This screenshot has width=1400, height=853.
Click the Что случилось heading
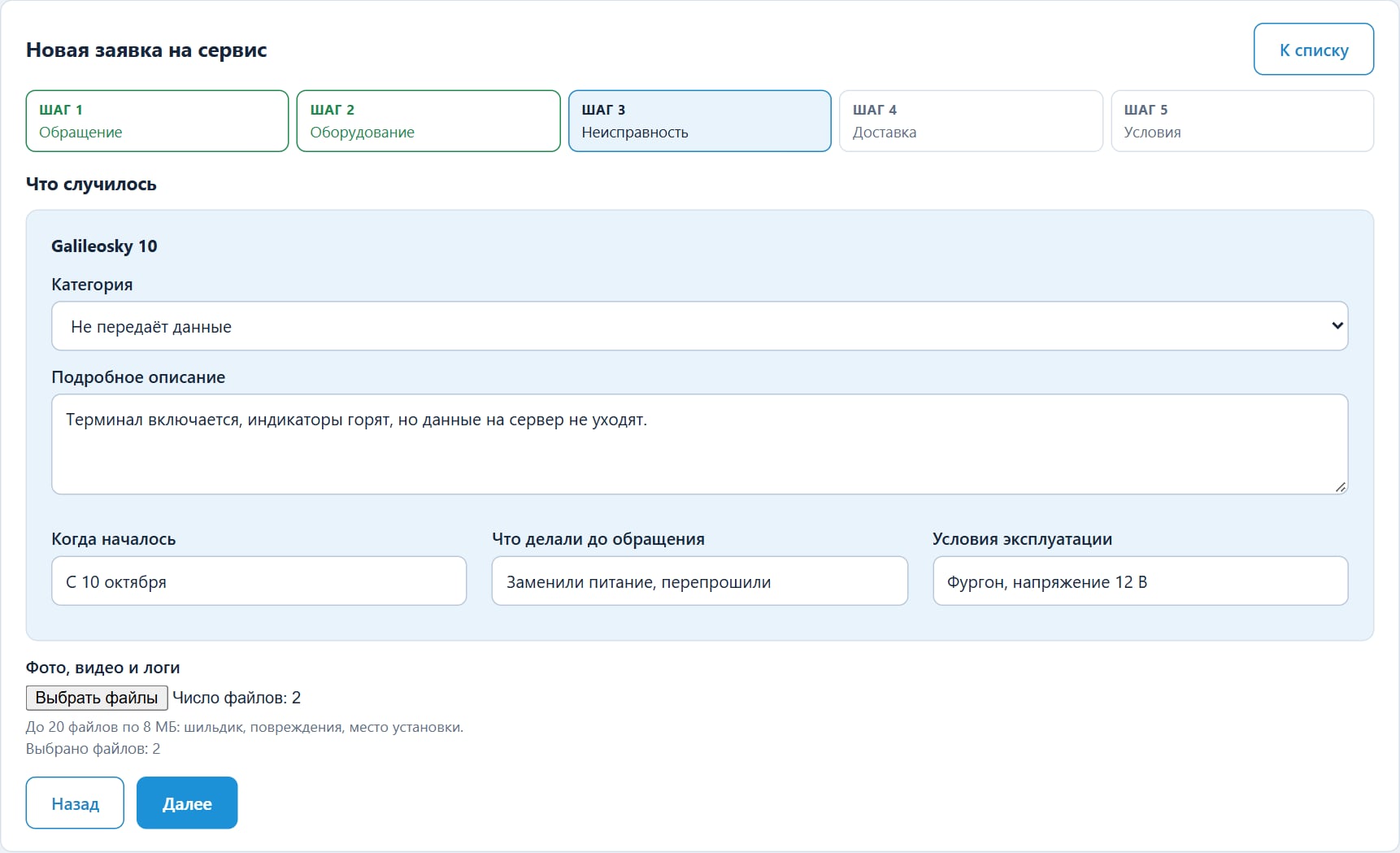pyautogui.click(x=91, y=185)
